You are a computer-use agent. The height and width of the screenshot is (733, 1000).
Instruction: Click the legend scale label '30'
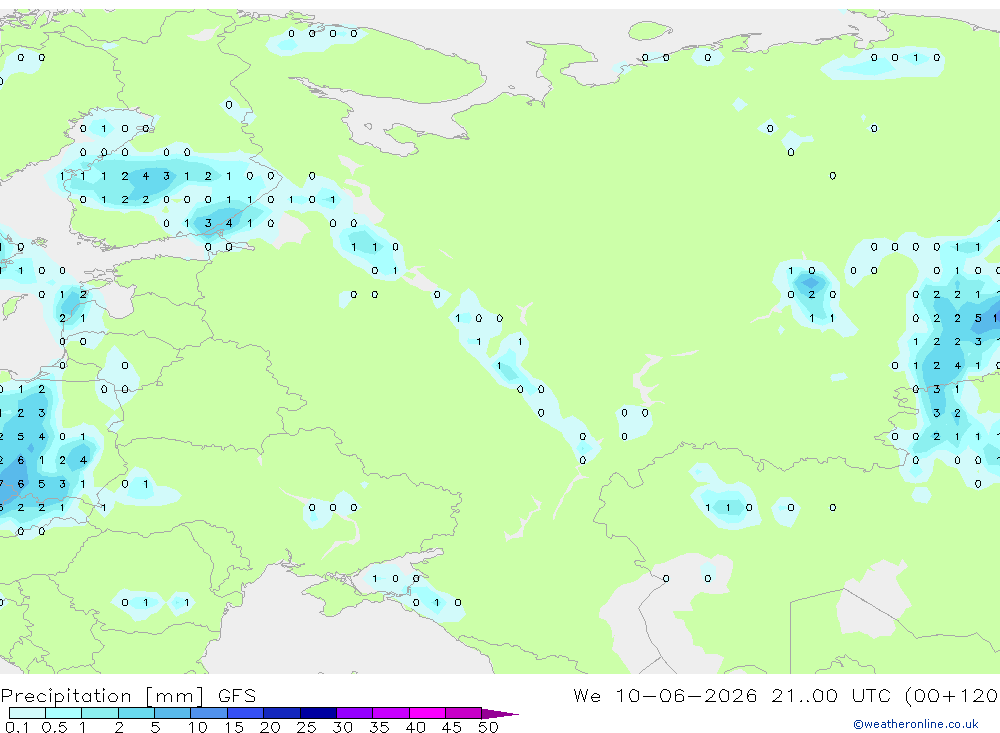pyautogui.click(x=342, y=727)
